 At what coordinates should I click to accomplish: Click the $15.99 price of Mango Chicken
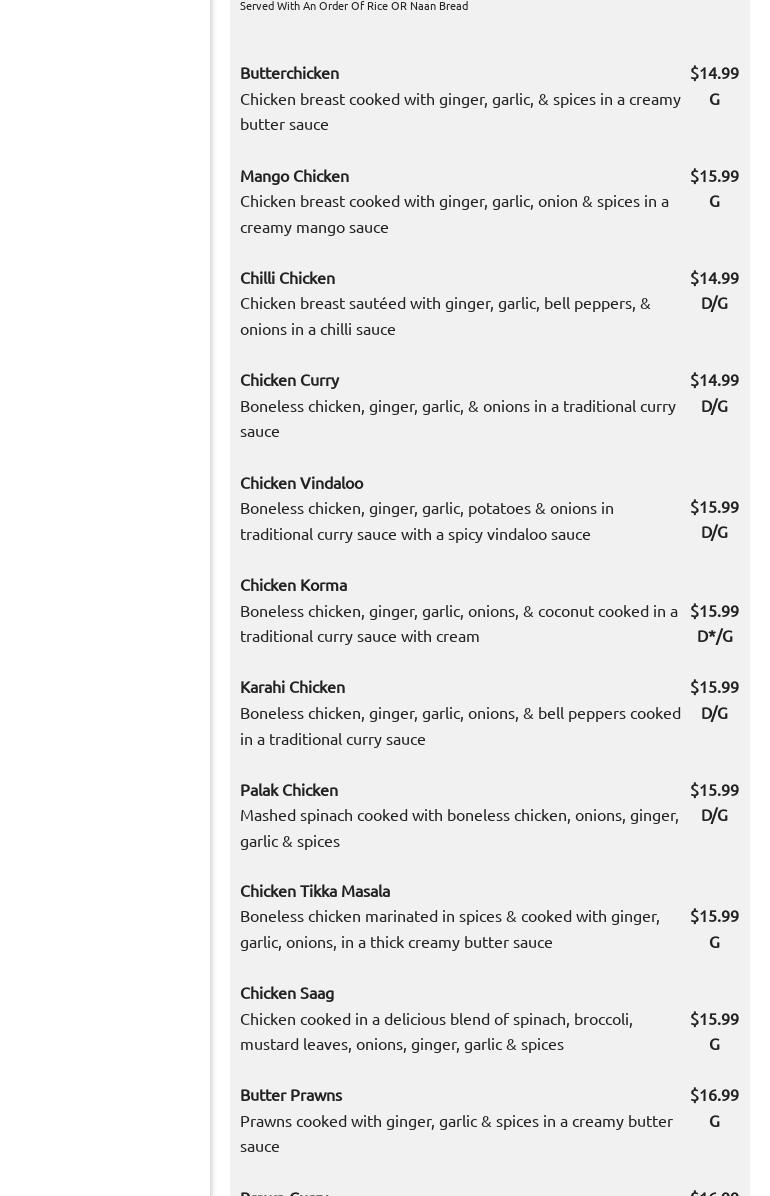pyautogui.click(x=714, y=176)
